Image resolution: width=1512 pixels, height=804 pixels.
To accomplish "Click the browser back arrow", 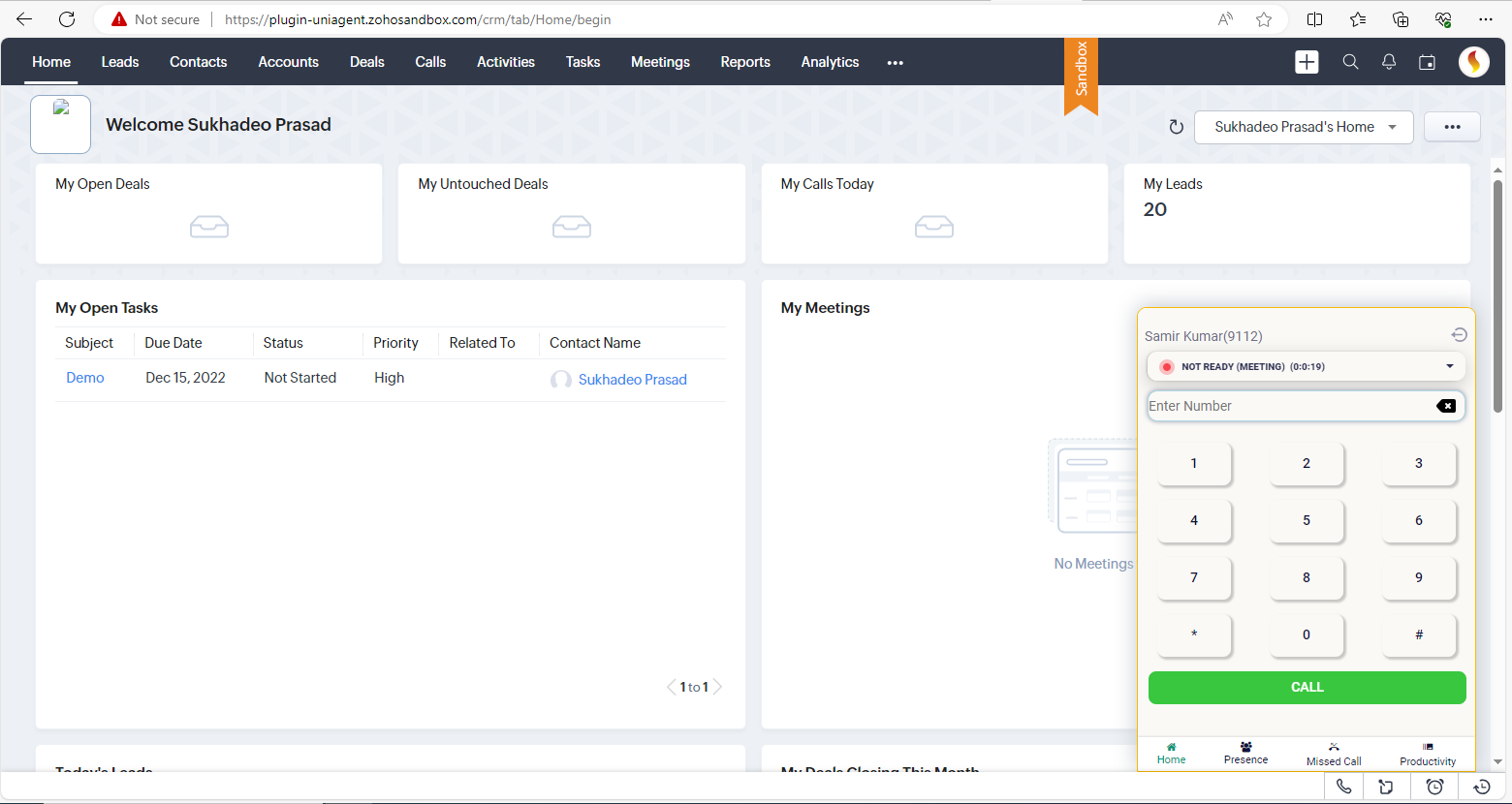I will tap(24, 19).
